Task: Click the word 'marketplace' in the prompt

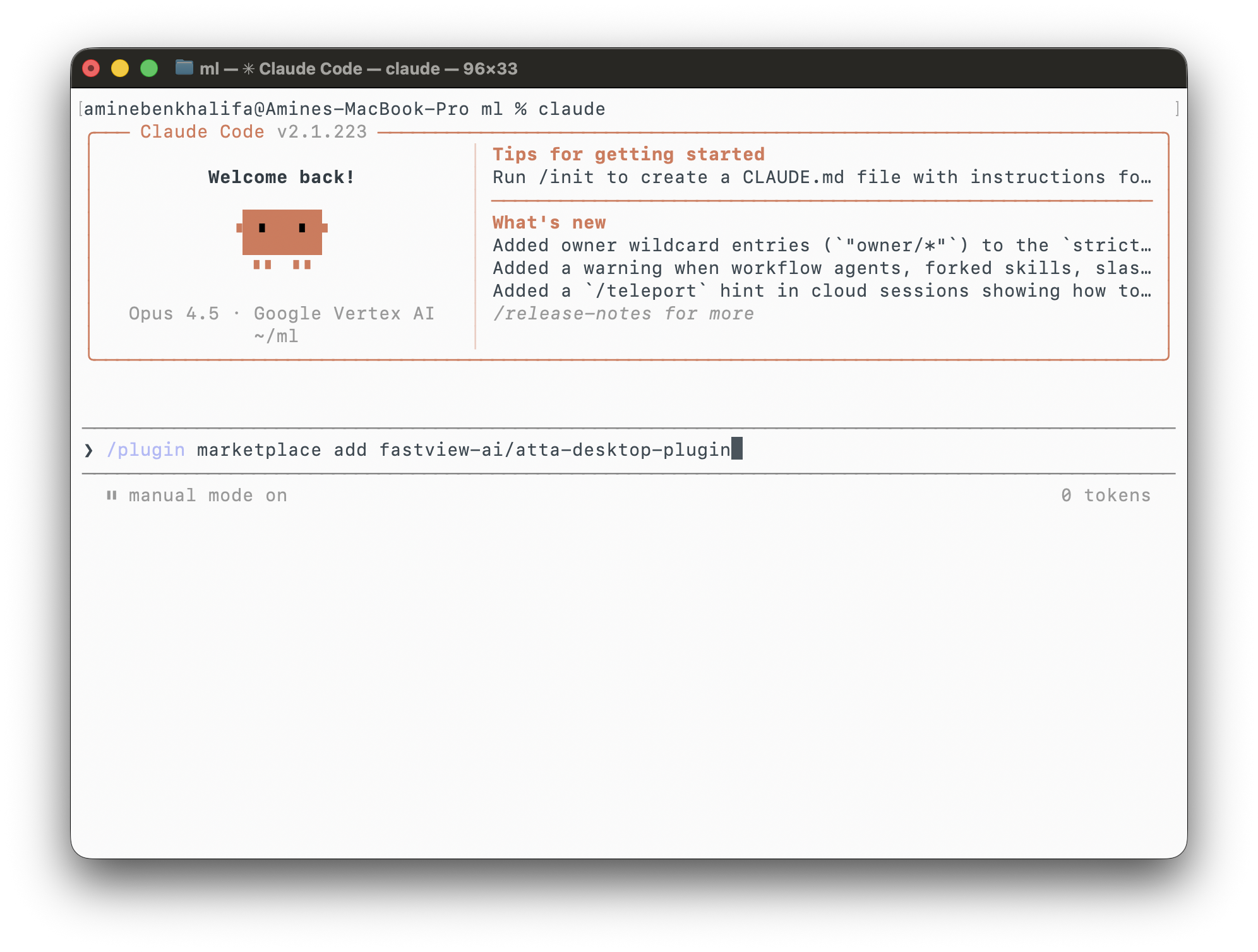Action: 259,450
